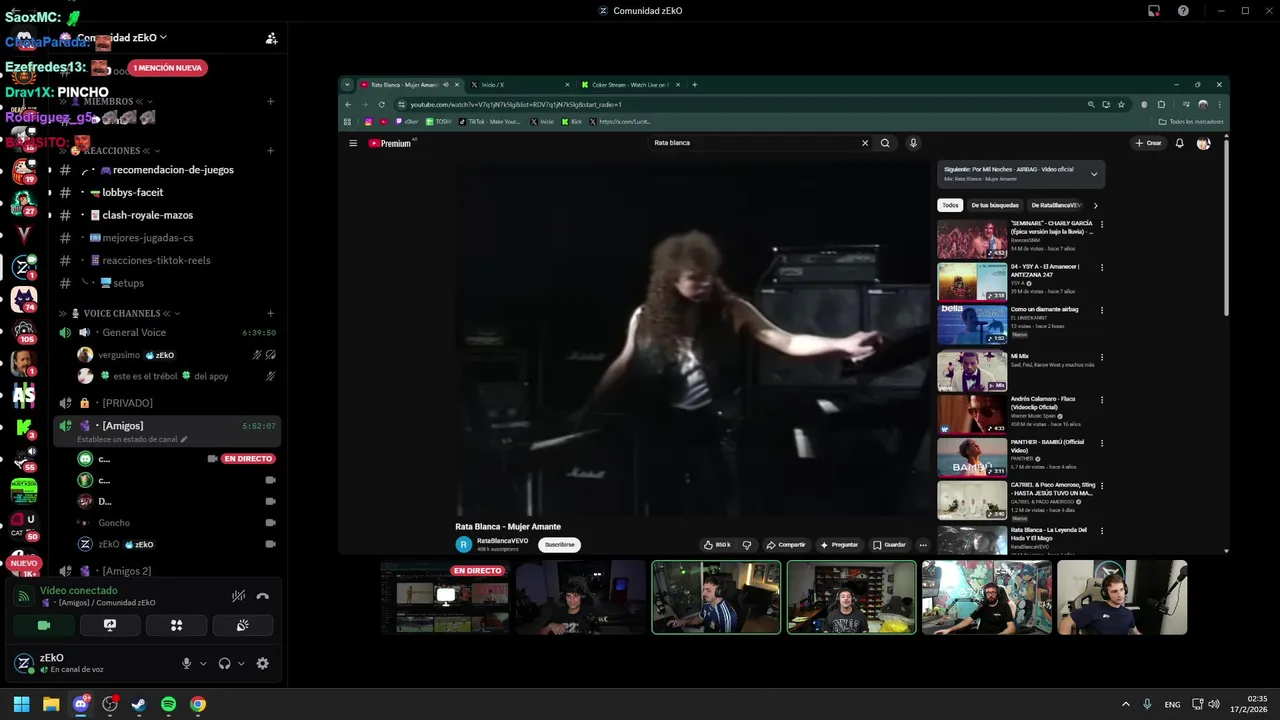
Task: Join the [Amigos 2] voice channel
Action: (x=167, y=571)
